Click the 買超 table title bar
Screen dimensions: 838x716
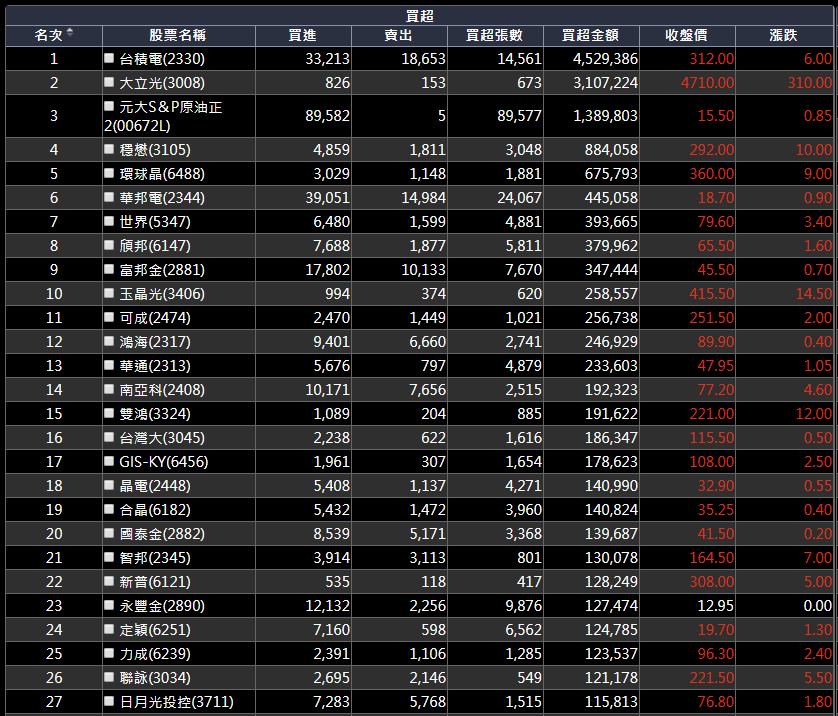tap(419, 16)
